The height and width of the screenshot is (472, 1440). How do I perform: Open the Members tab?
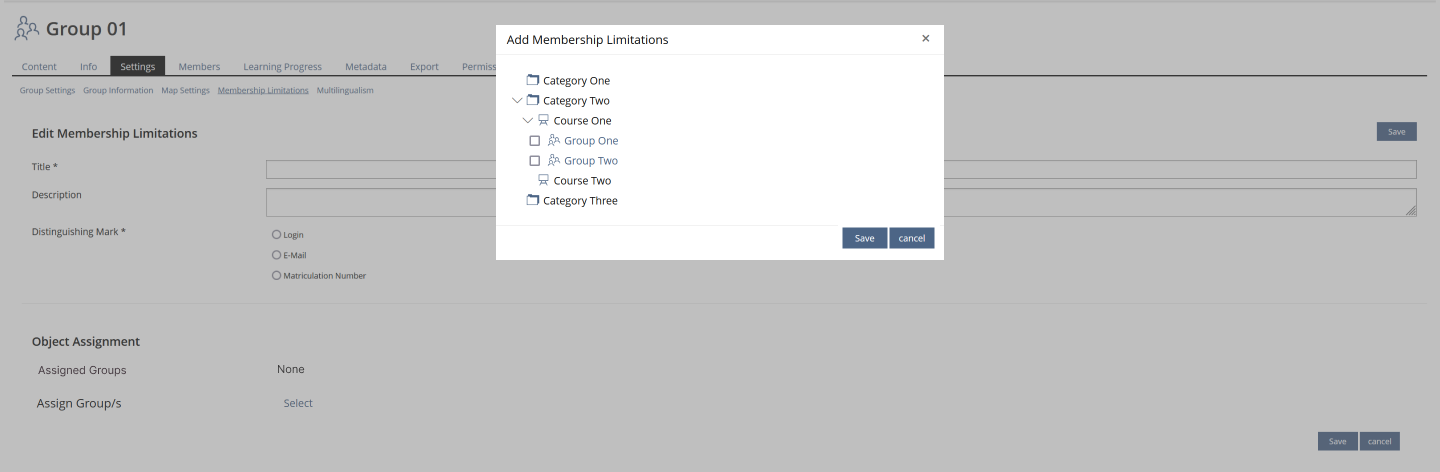coord(199,67)
